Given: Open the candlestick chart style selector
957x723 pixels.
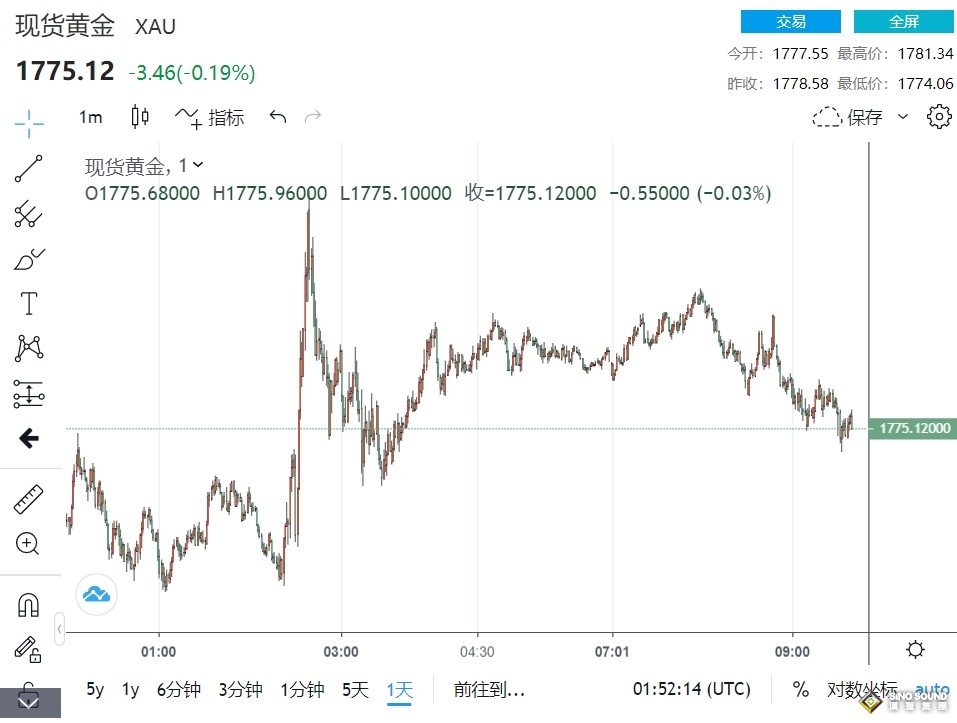Looking at the screenshot, I should 140,117.
